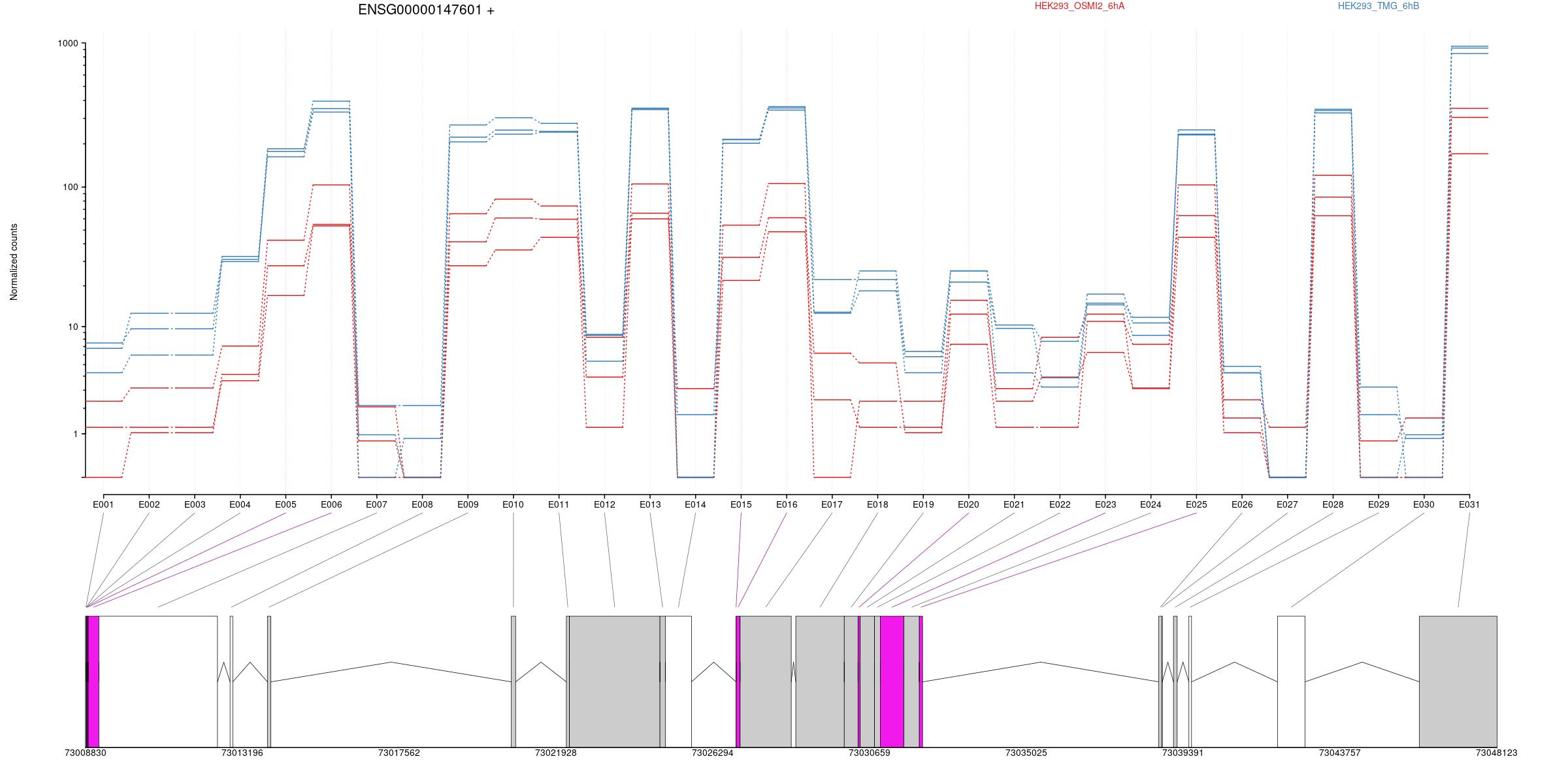Select exon bin label E006
This screenshot has width=1568, height=784.
coord(331,504)
